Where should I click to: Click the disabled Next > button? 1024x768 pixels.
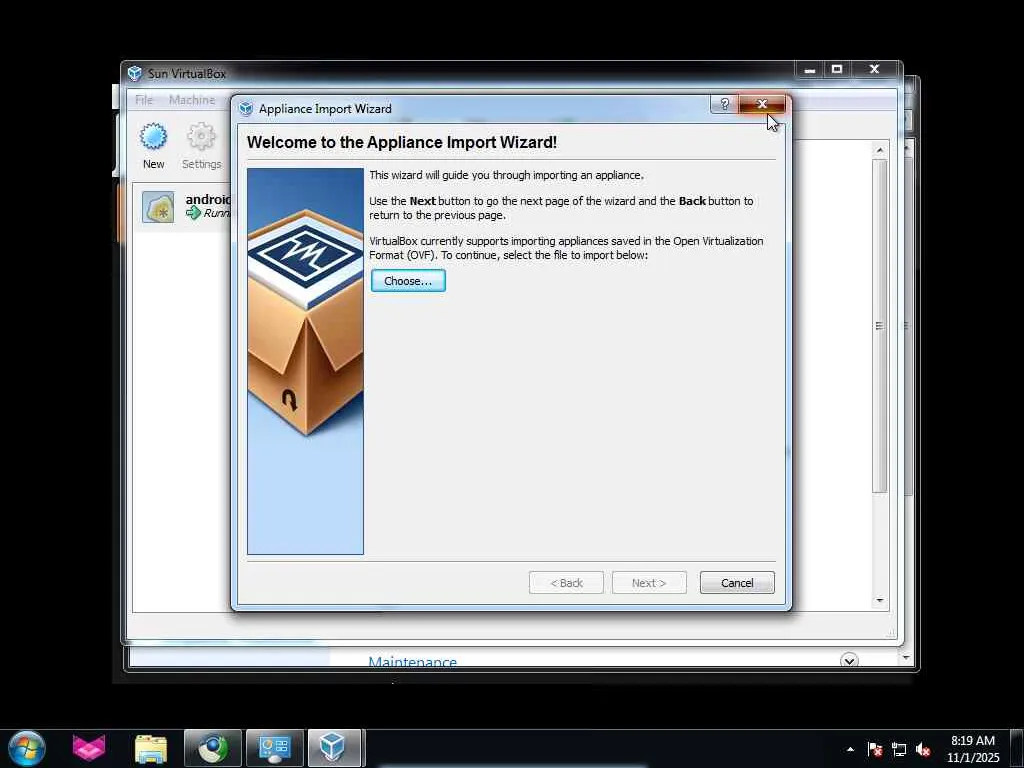[x=649, y=583]
